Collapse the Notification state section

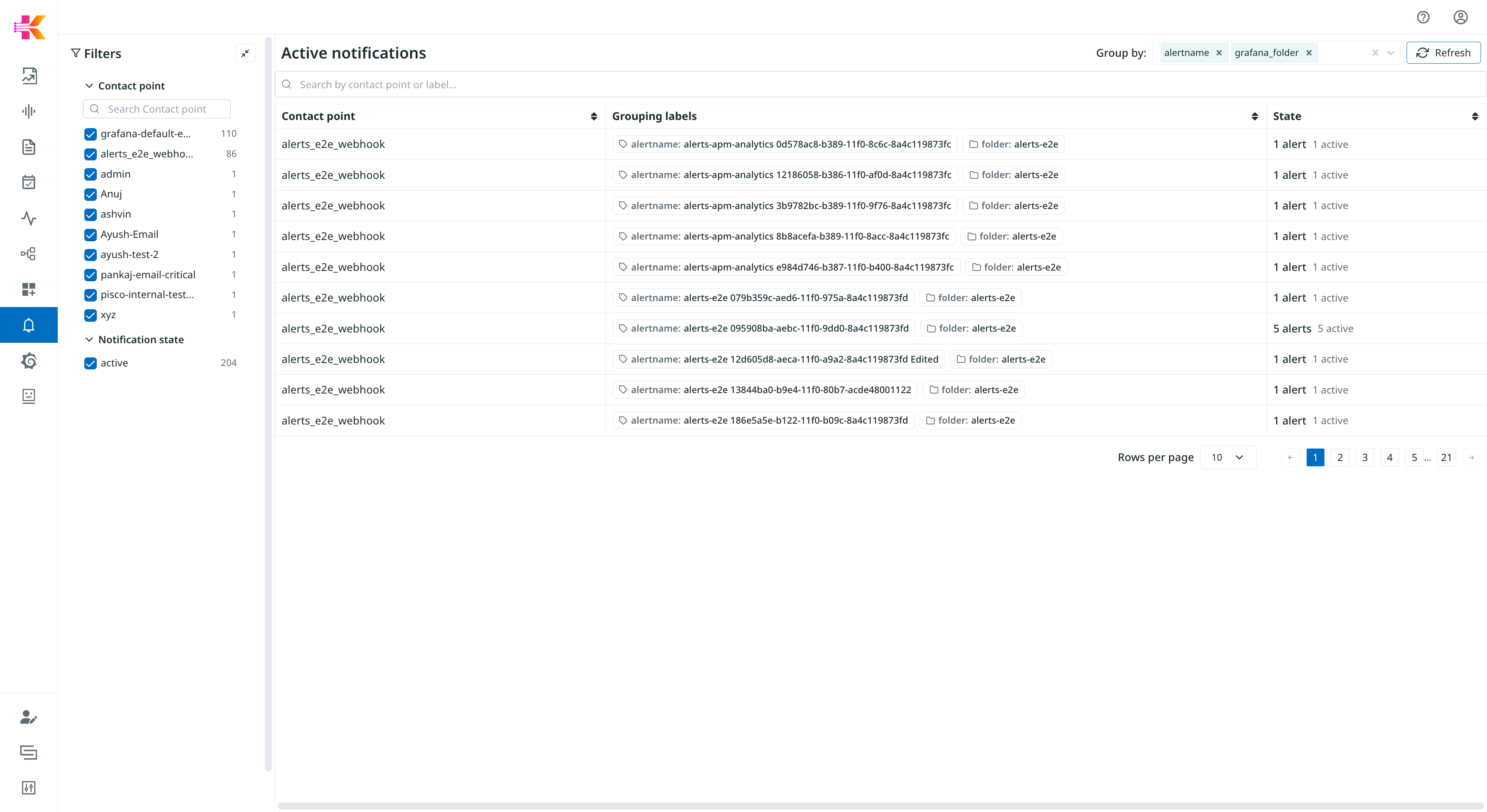[x=89, y=339]
